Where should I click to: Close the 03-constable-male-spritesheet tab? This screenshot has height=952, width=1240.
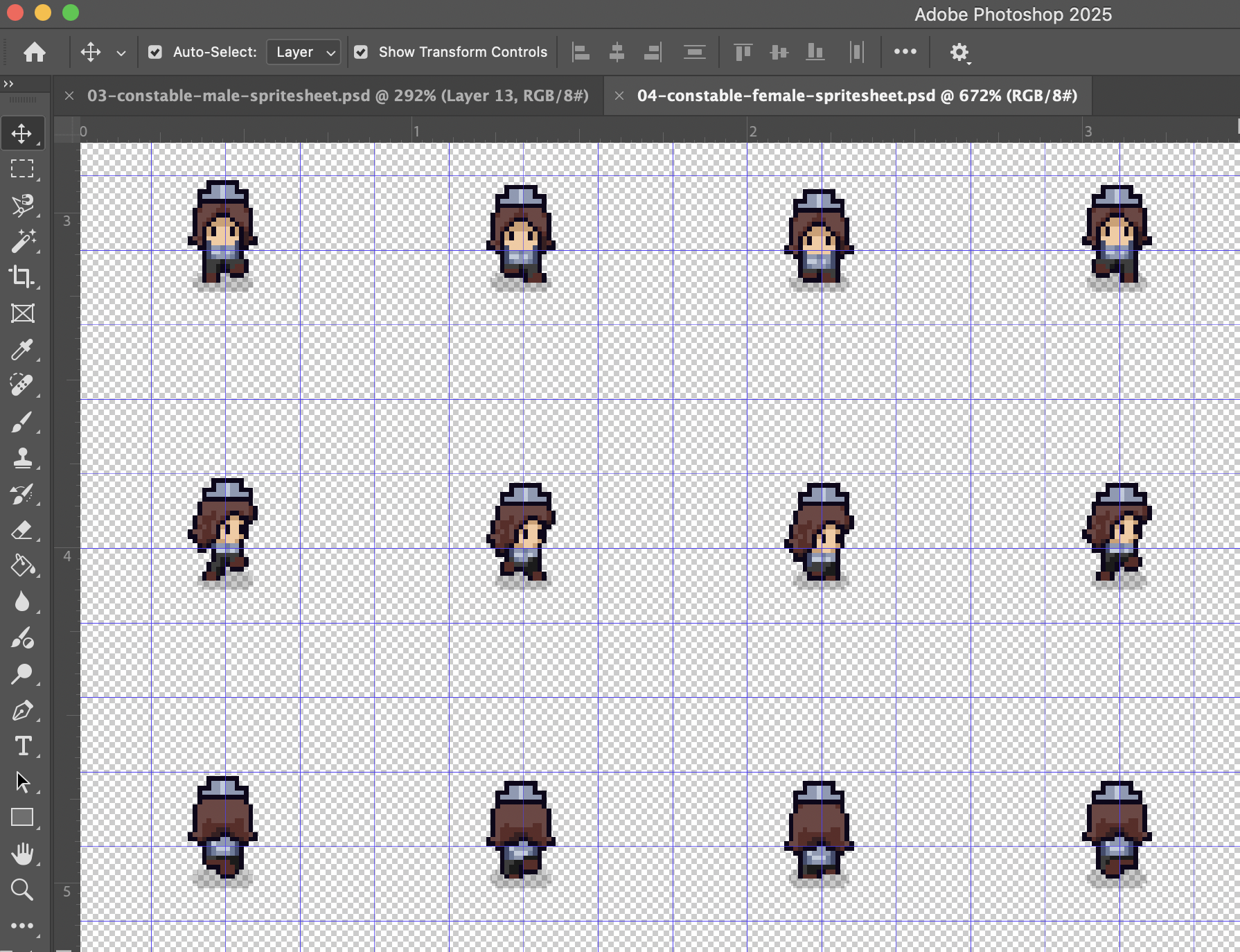(x=69, y=96)
